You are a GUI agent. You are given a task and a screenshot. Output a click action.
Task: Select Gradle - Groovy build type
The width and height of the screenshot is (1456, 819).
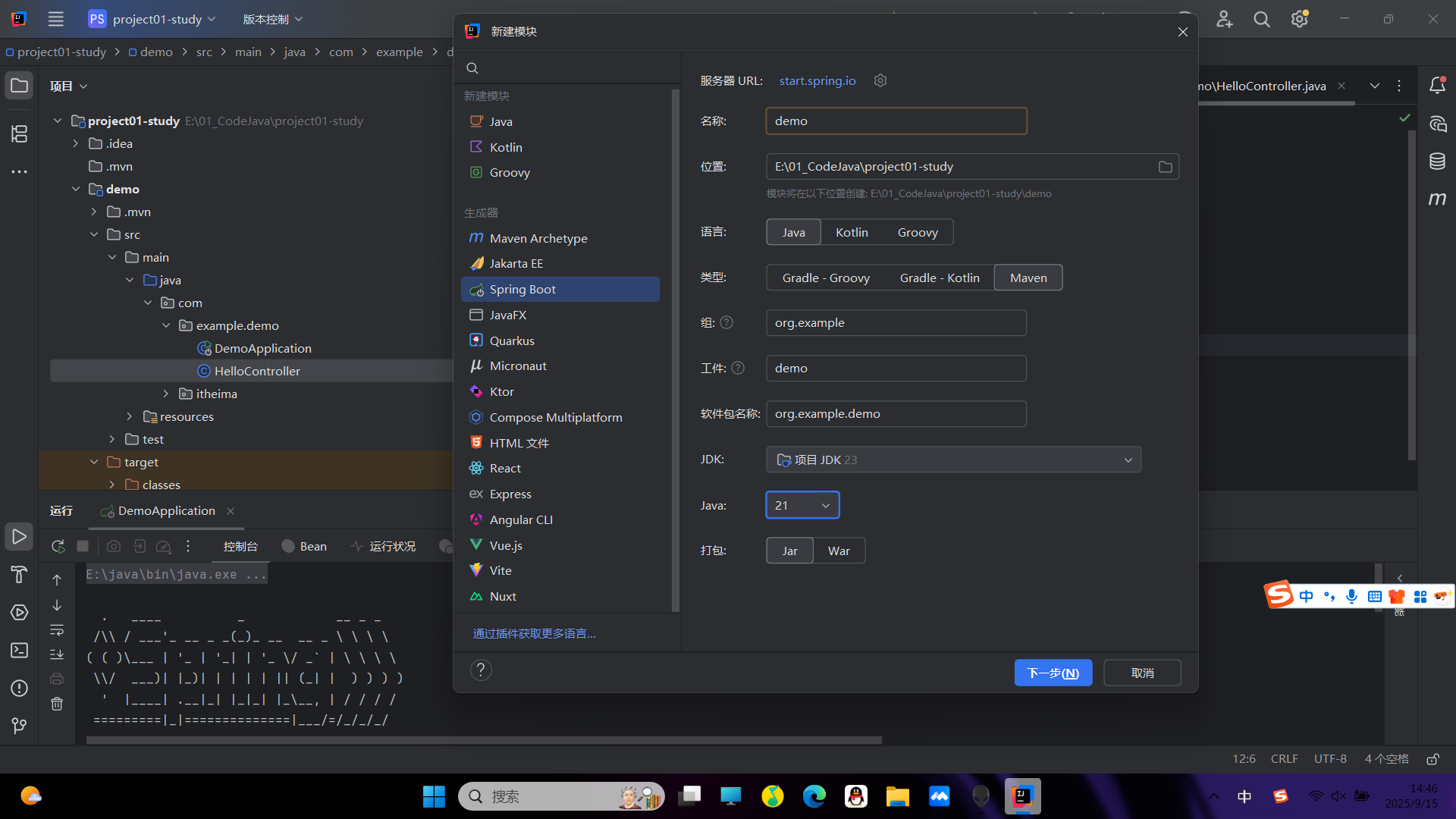coord(826,278)
